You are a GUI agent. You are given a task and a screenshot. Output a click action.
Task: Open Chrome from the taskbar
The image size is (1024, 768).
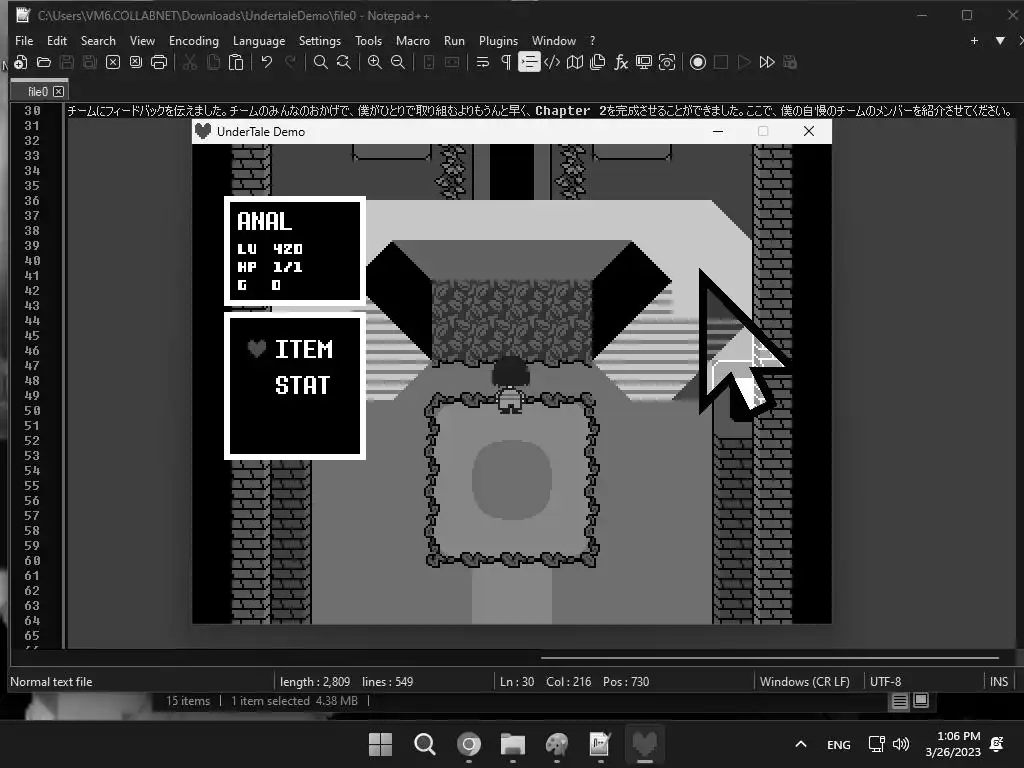tap(468, 744)
